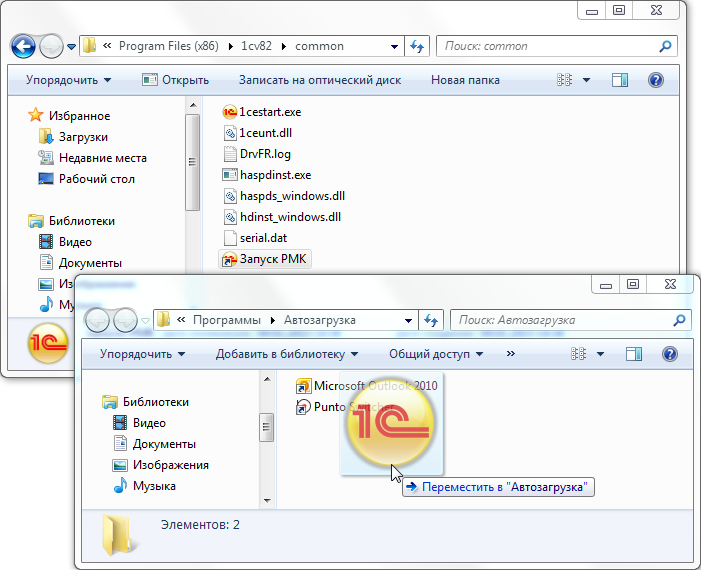Open the Общий доступ dropdown menu
The height and width of the screenshot is (570, 701).
coord(435,354)
